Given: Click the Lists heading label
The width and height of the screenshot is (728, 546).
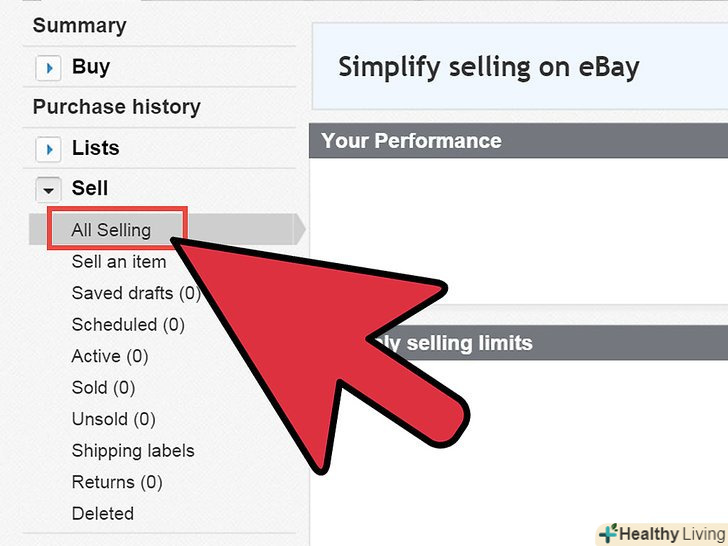Looking at the screenshot, I should 95,148.
